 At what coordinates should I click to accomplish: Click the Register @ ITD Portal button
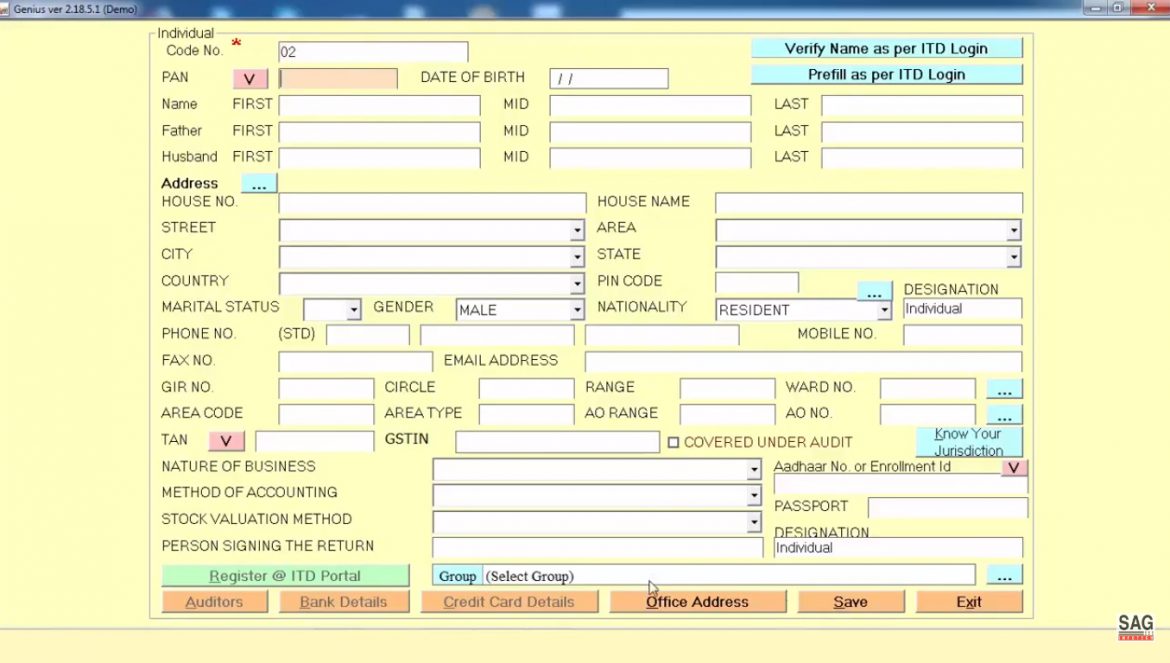285,576
